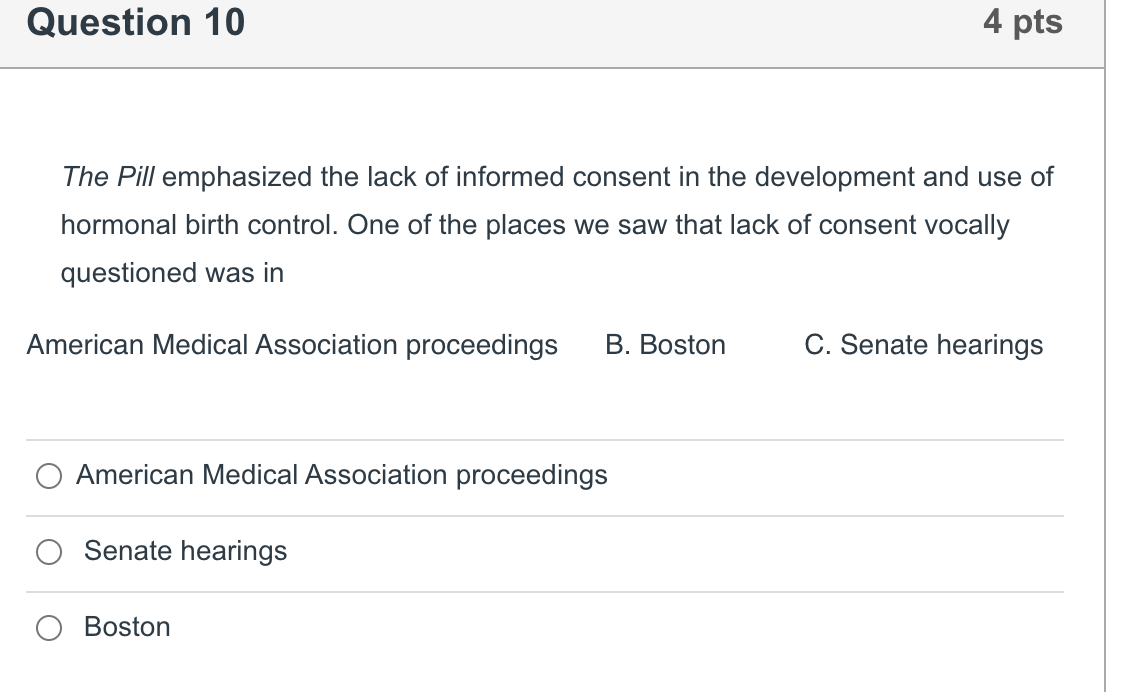The image size is (1142, 692).
Task: Choose the Senate hearings radio button
Action: click(x=49, y=552)
